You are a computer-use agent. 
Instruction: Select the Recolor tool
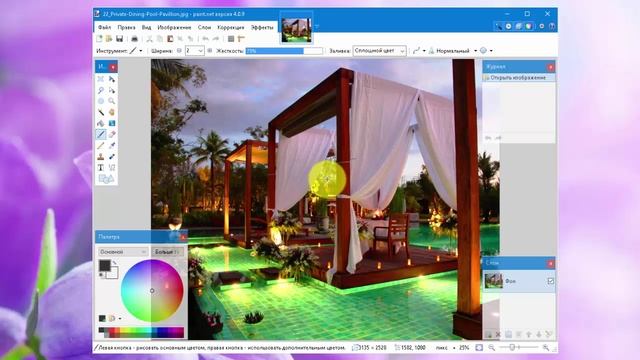coord(112,156)
